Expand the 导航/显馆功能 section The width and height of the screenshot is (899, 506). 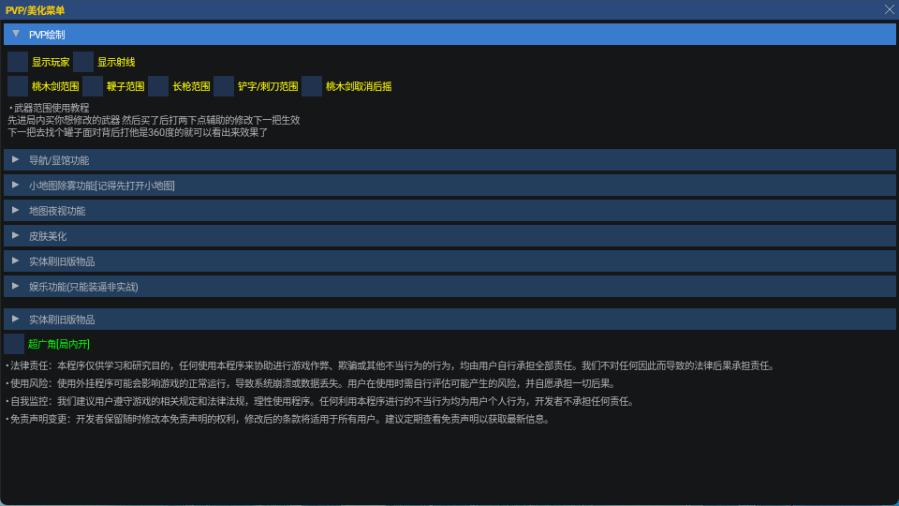click(450, 160)
